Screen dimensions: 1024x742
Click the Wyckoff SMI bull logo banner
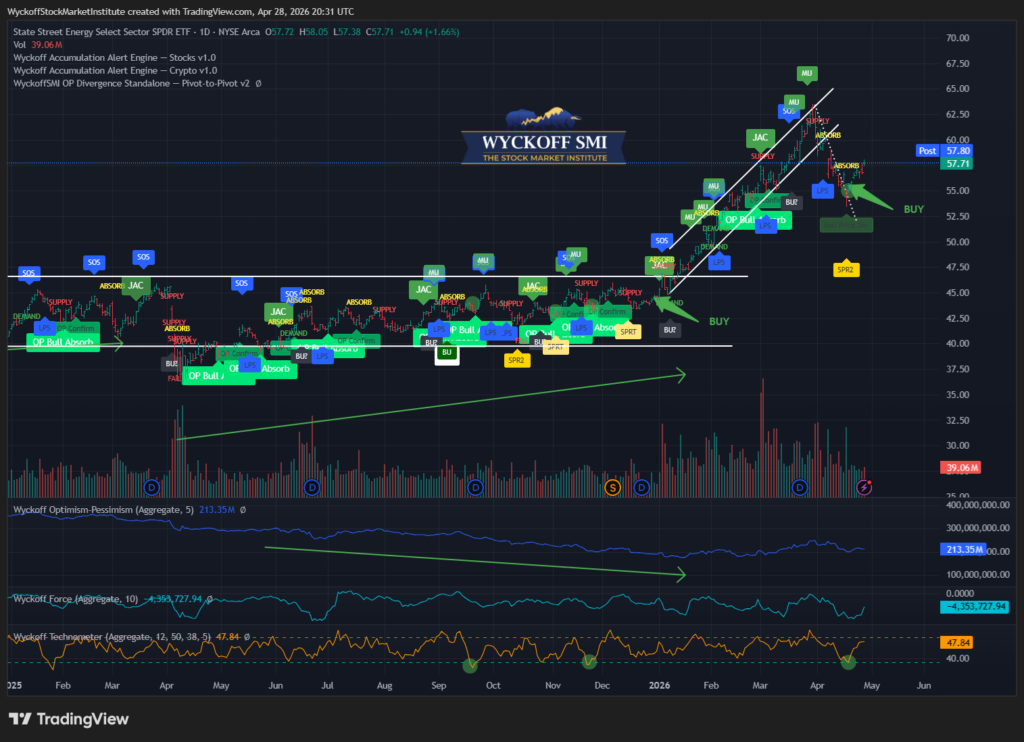click(x=543, y=136)
